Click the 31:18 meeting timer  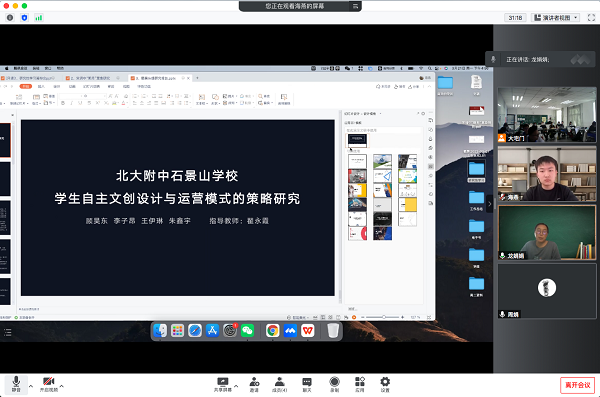pyautogui.click(x=515, y=18)
